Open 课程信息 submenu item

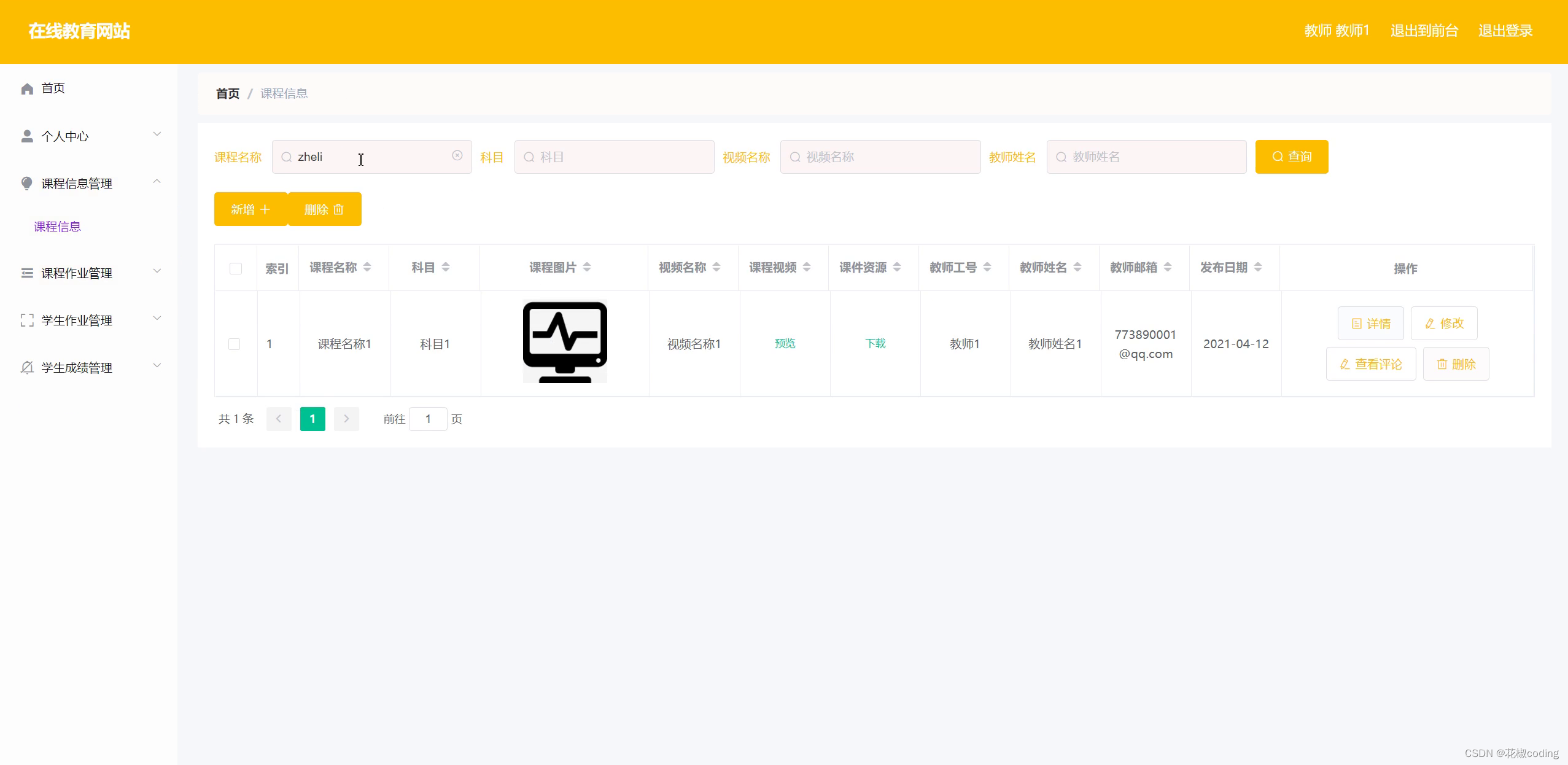[57, 227]
